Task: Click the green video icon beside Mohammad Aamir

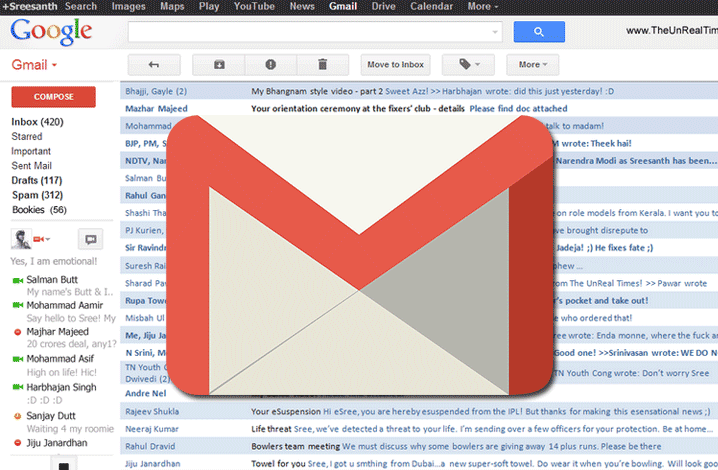Action: coord(18,305)
